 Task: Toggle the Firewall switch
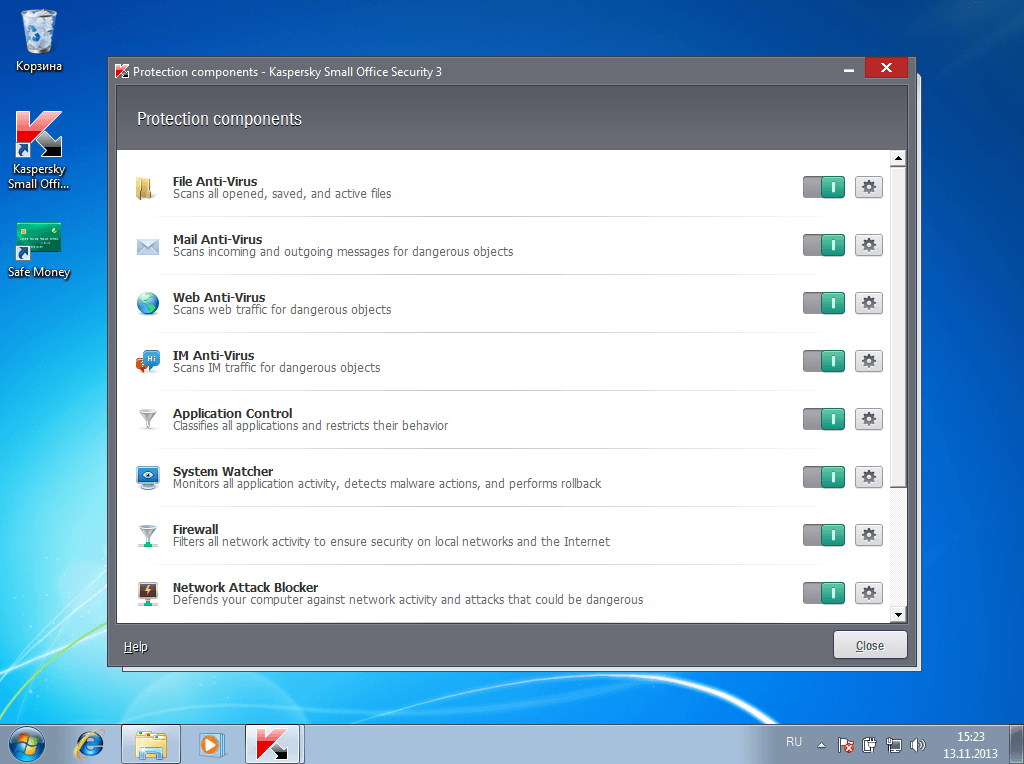824,535
